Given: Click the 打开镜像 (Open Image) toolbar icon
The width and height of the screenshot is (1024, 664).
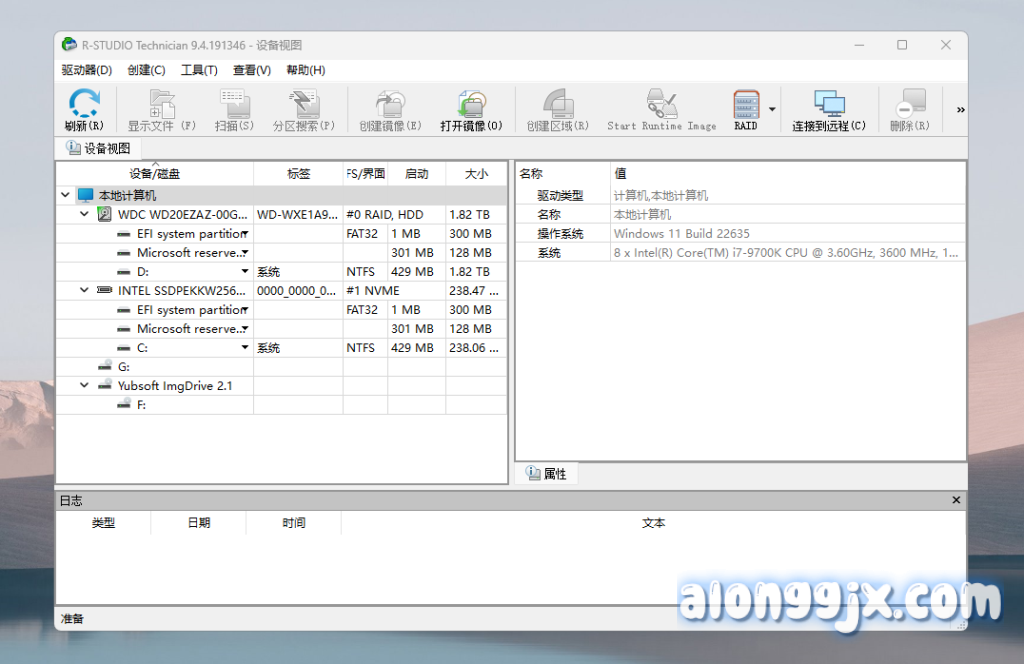Looking at the screenshot, I should (x=472, y=105).
